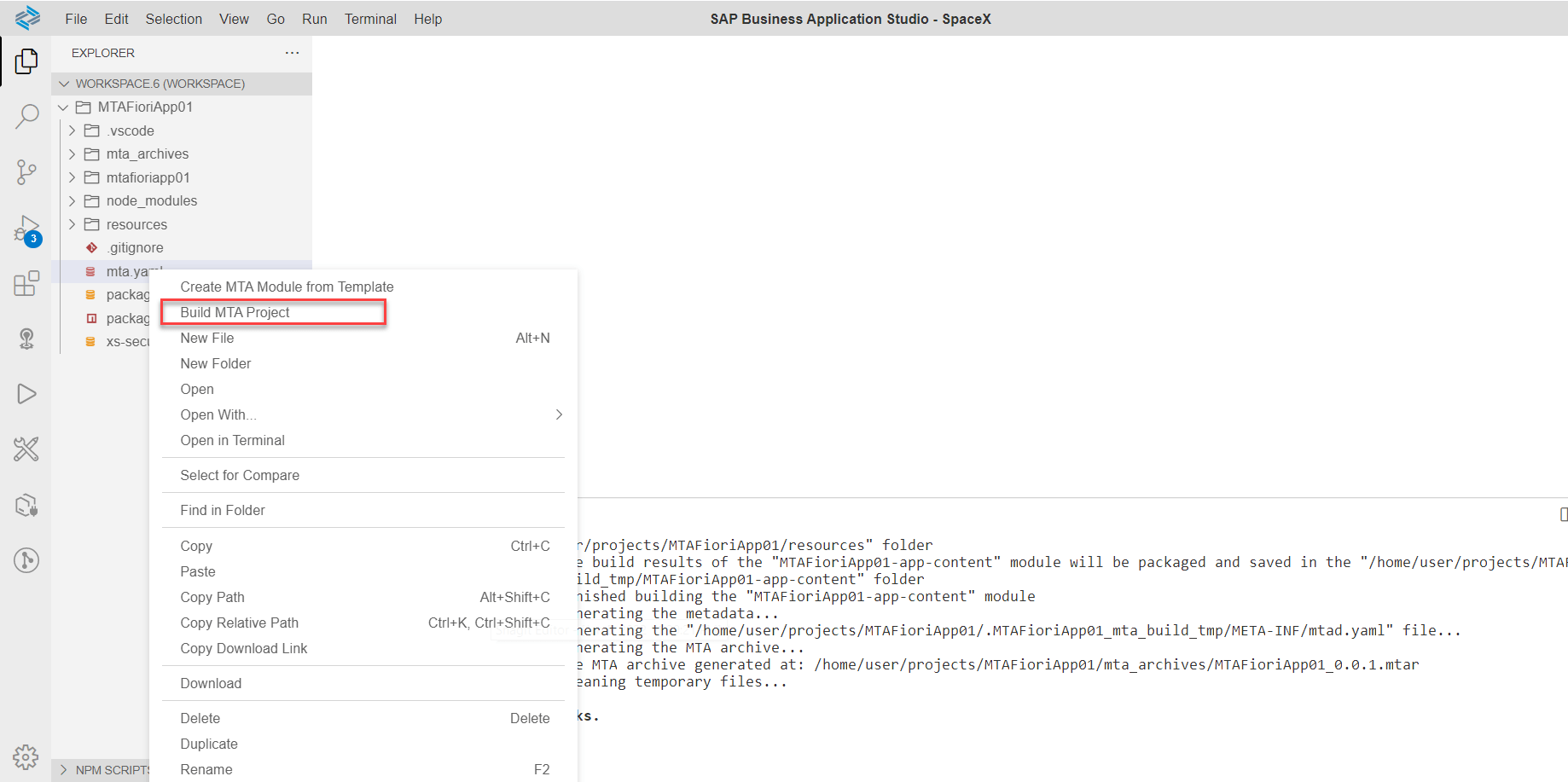
Task: Open the Extensions view icon
Action: pos(26,283)
